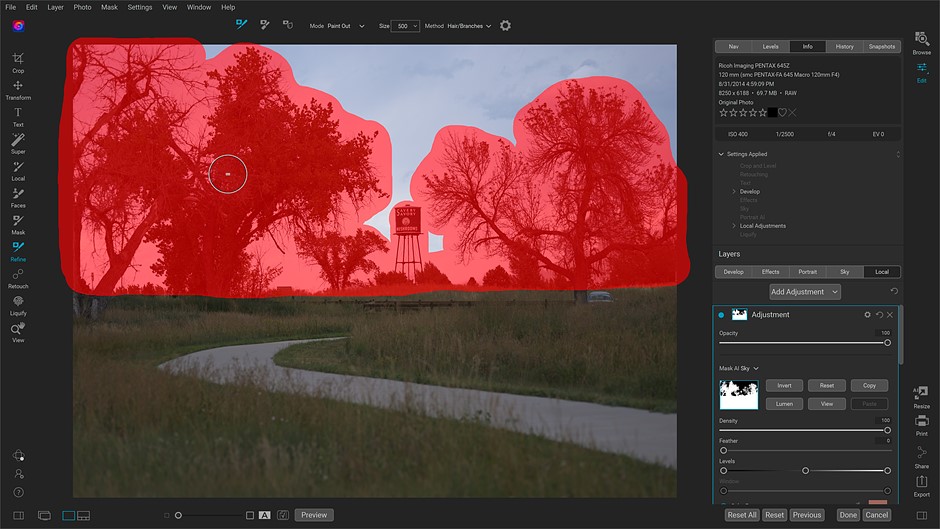Select the Text tool
Viewport: 940px width, 529px height.
tap(18, 116)
